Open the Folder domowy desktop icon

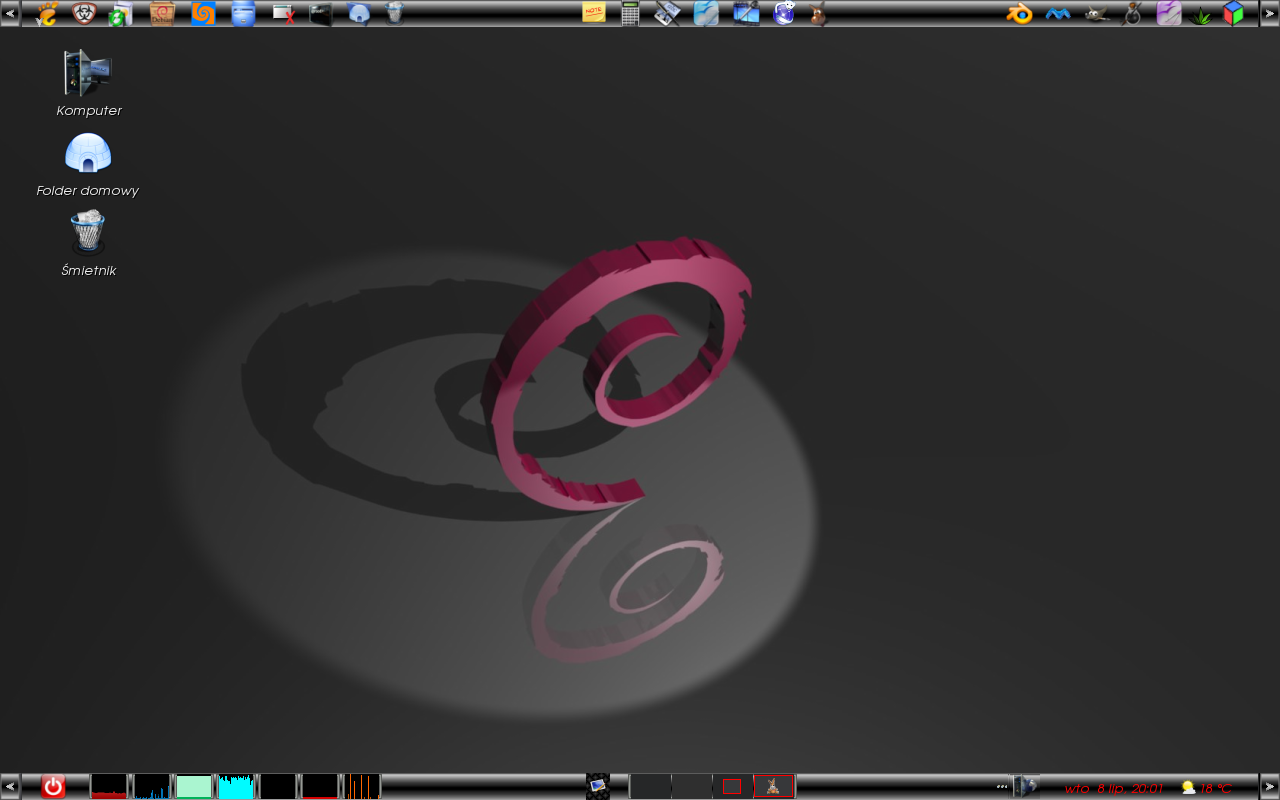click(88, 165)
